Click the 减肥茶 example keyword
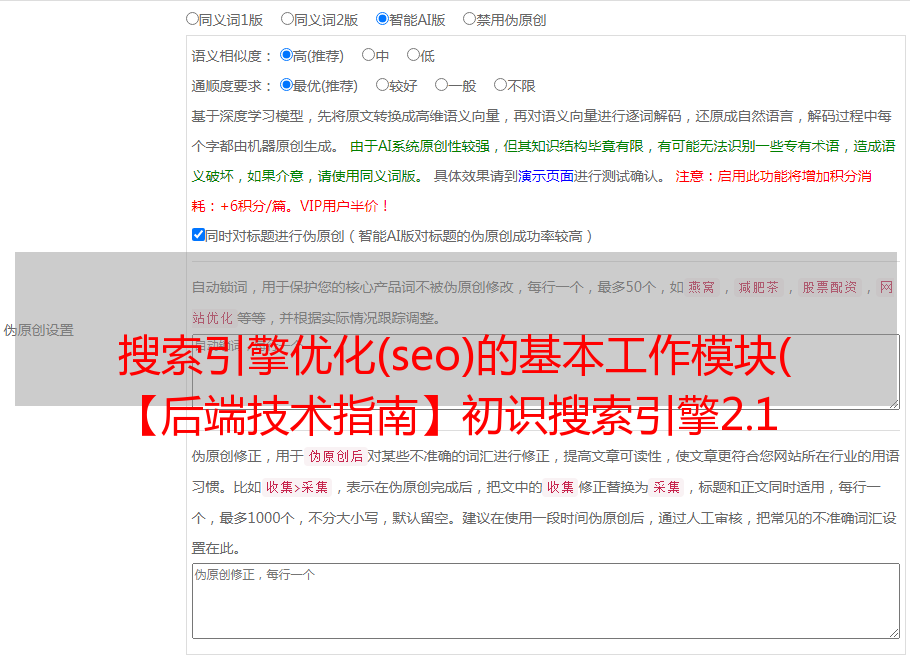911x658 pixels. click(758, 287)
